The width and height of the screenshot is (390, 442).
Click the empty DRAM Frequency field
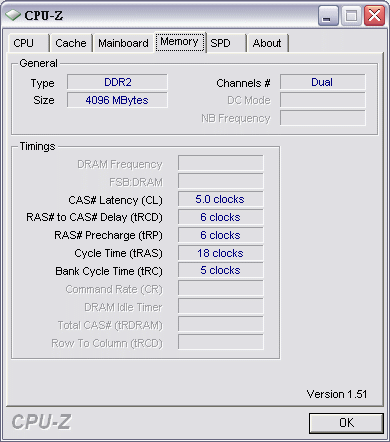(x=221, y=163)
